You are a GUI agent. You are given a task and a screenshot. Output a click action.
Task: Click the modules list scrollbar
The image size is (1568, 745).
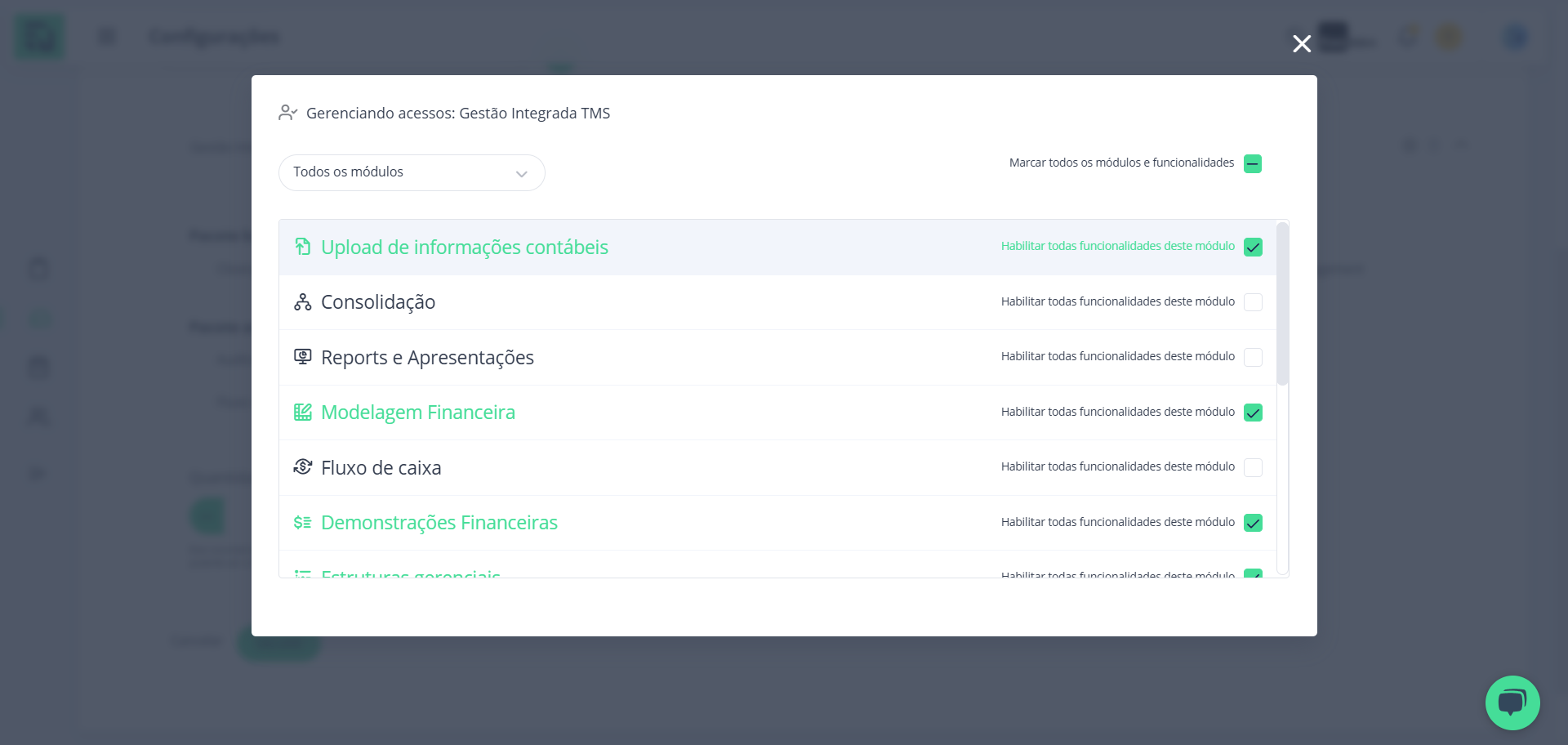click(x=1282, y=304)
